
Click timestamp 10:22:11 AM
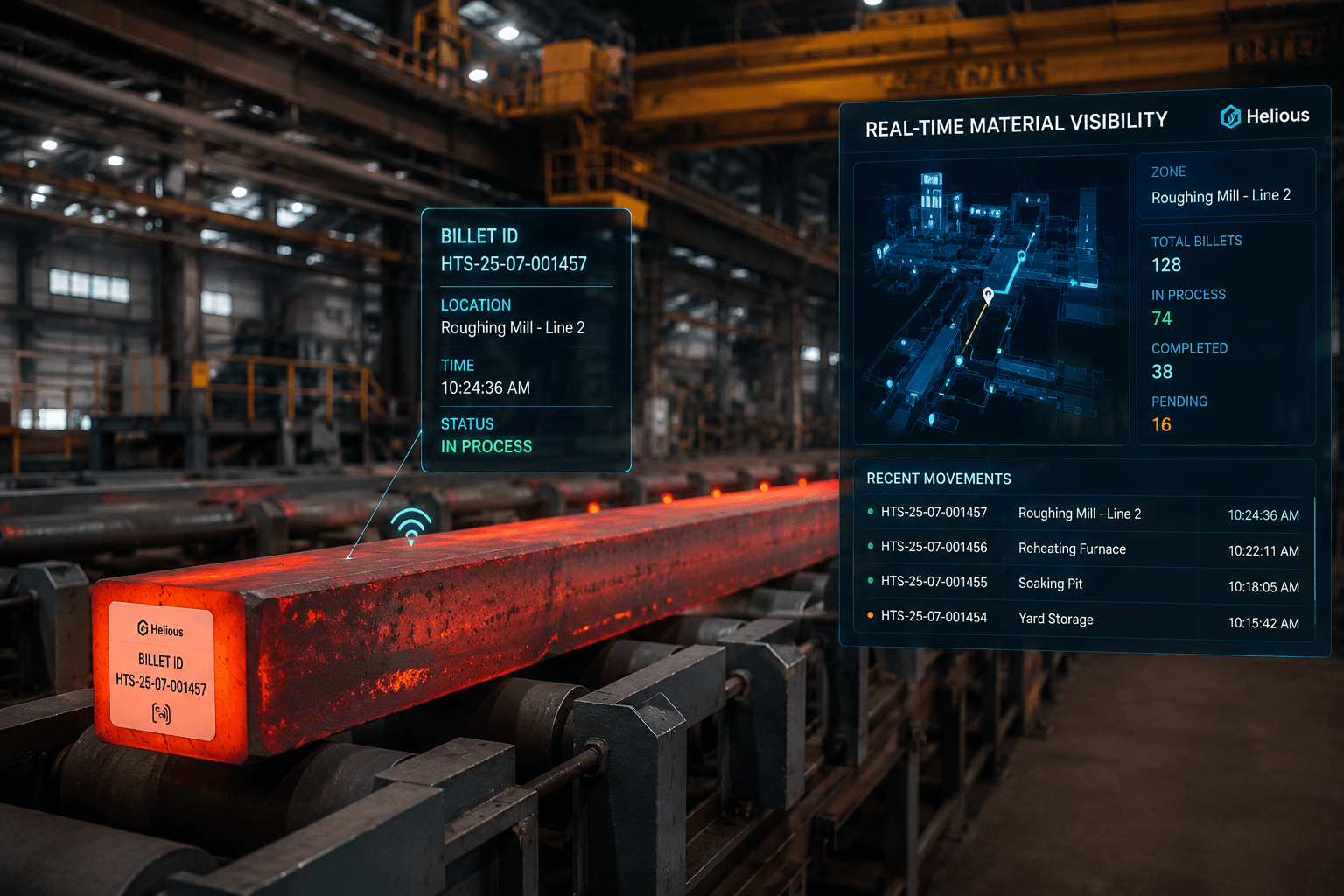1263,551
